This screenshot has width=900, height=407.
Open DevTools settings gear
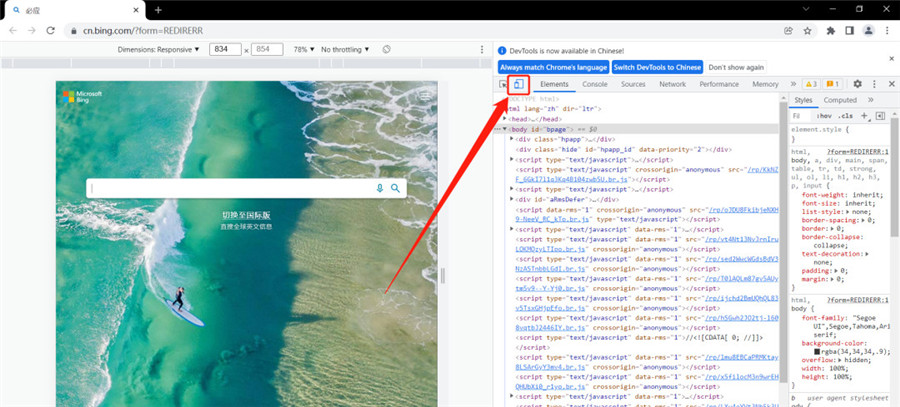[x=858, y=84]
